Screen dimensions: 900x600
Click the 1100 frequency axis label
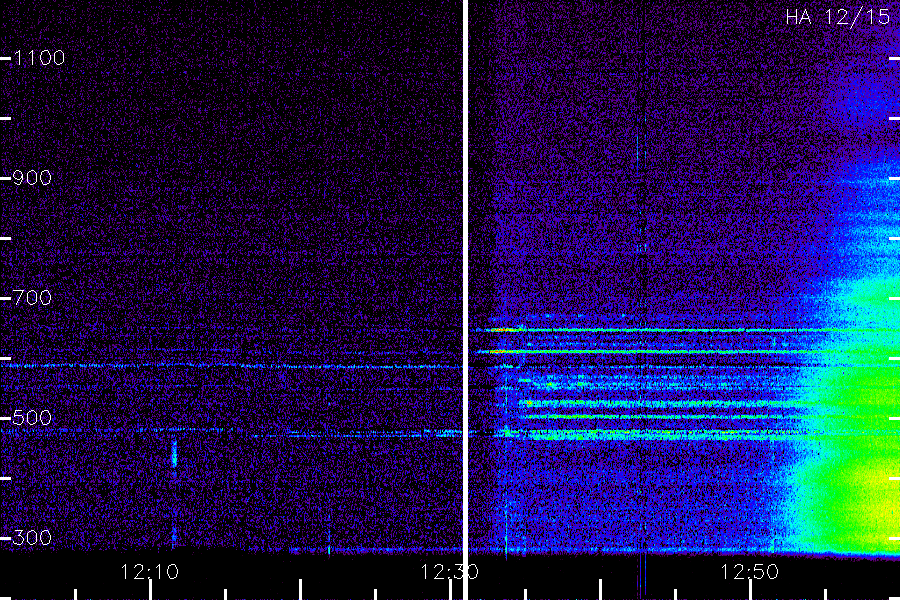pyautogui.click(x=39, y=58)
